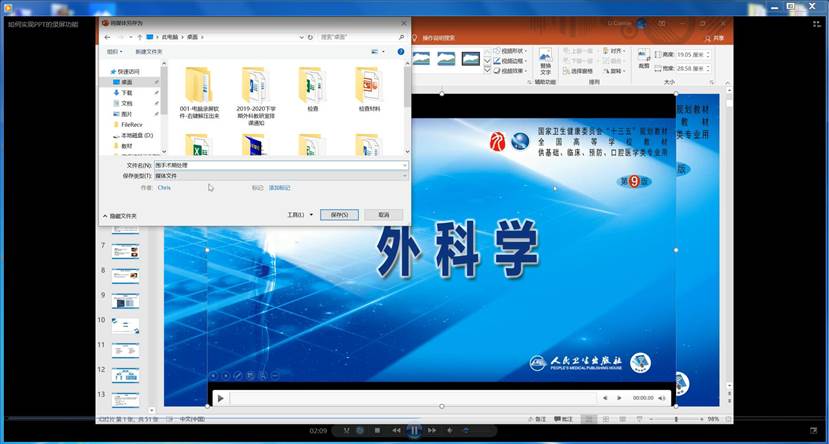The width and height of the screenshot is (829, 444).
Task: Open the 保存类型 dropdown
Action: tap(281, 175)
